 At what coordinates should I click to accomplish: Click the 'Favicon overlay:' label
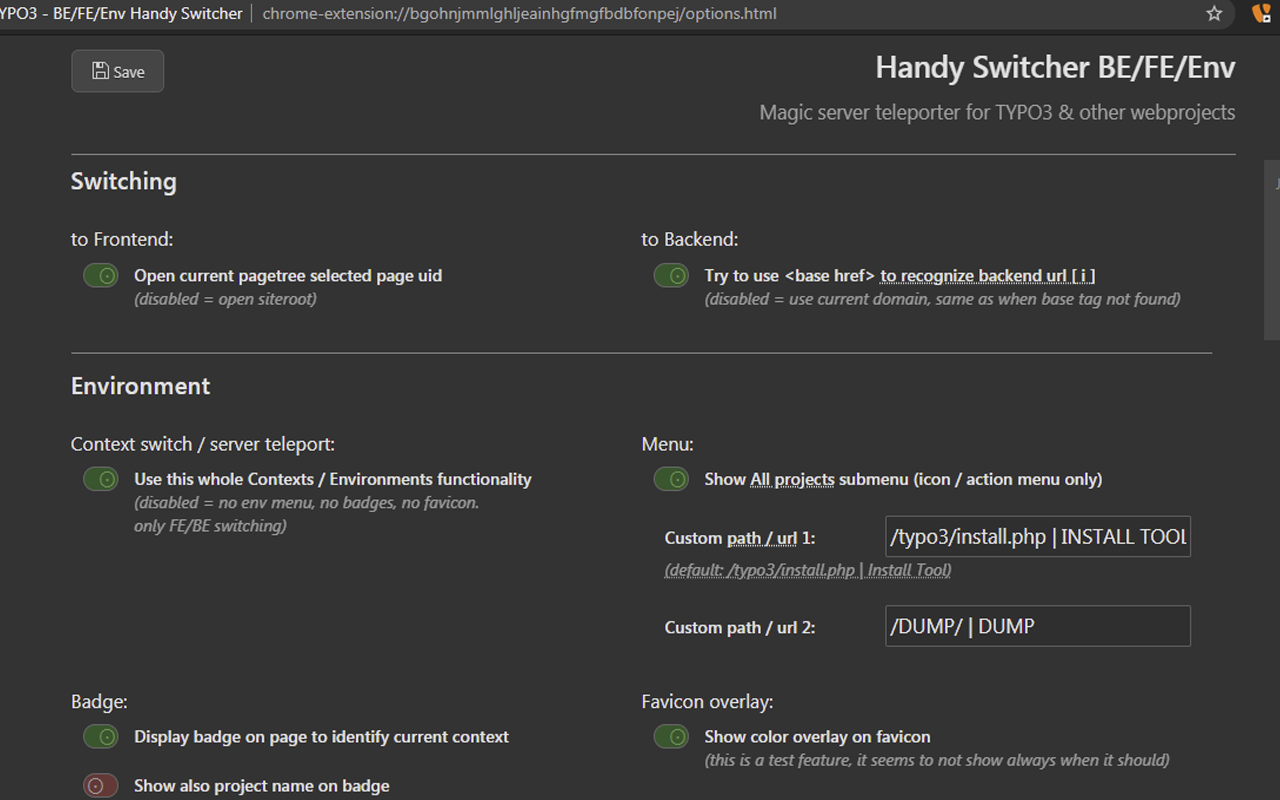(707, 702)
